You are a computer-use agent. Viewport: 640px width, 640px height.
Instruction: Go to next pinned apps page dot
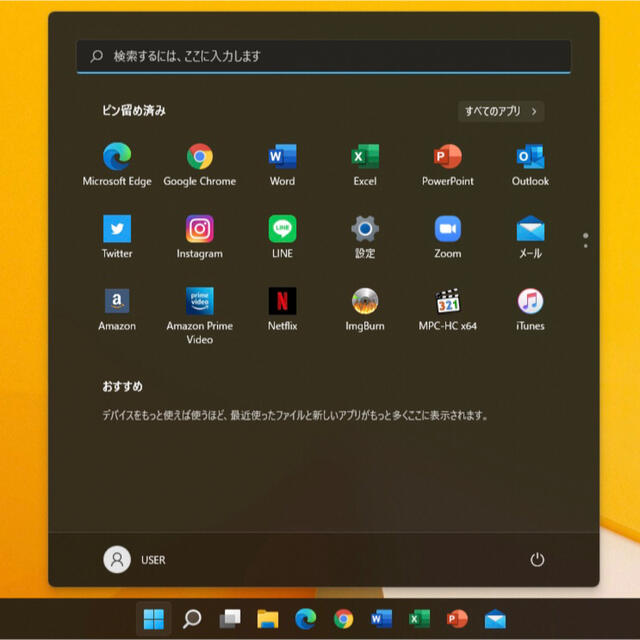coord(586,246)
